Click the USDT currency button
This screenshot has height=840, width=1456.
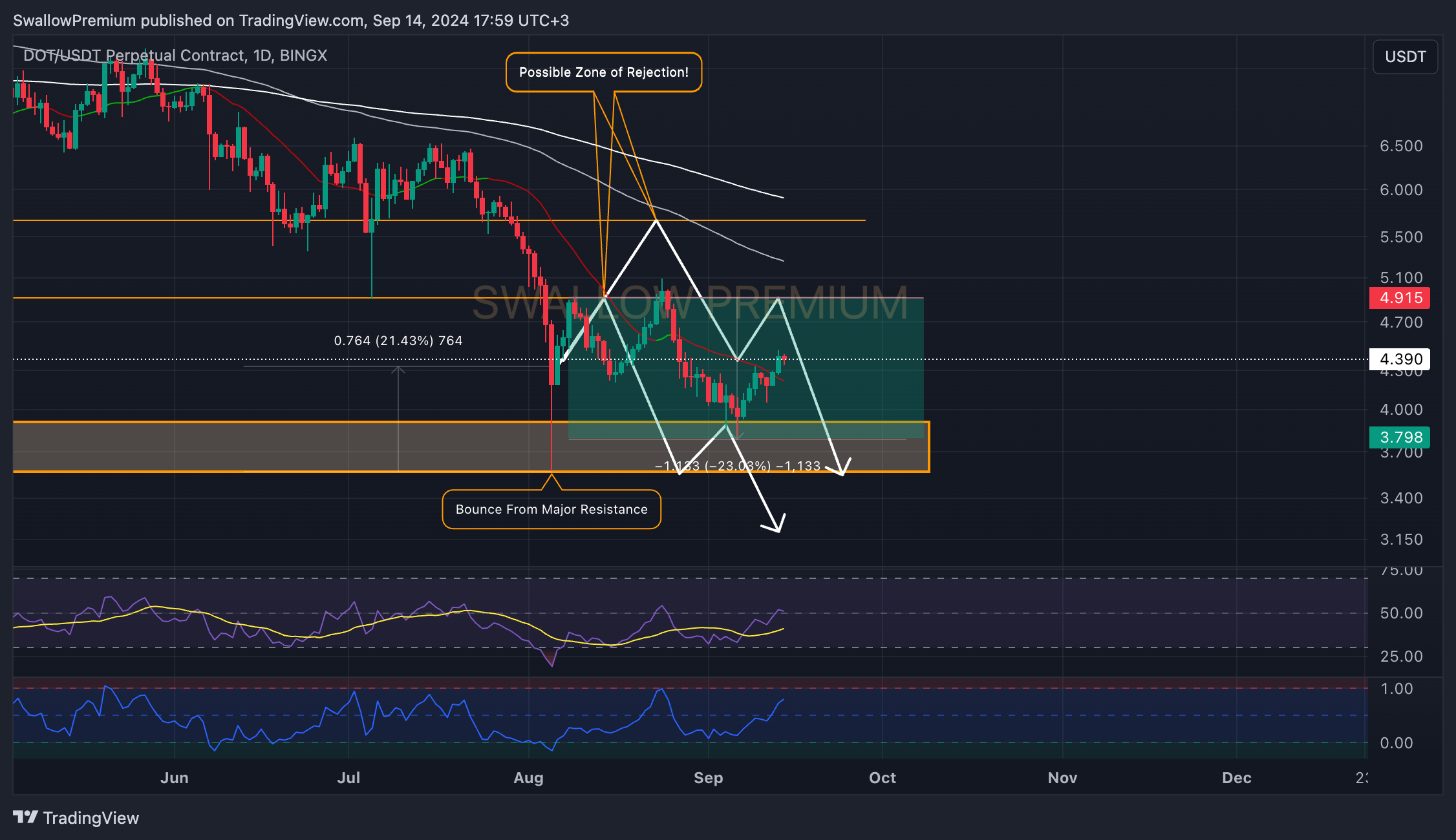coord(1405,57)
